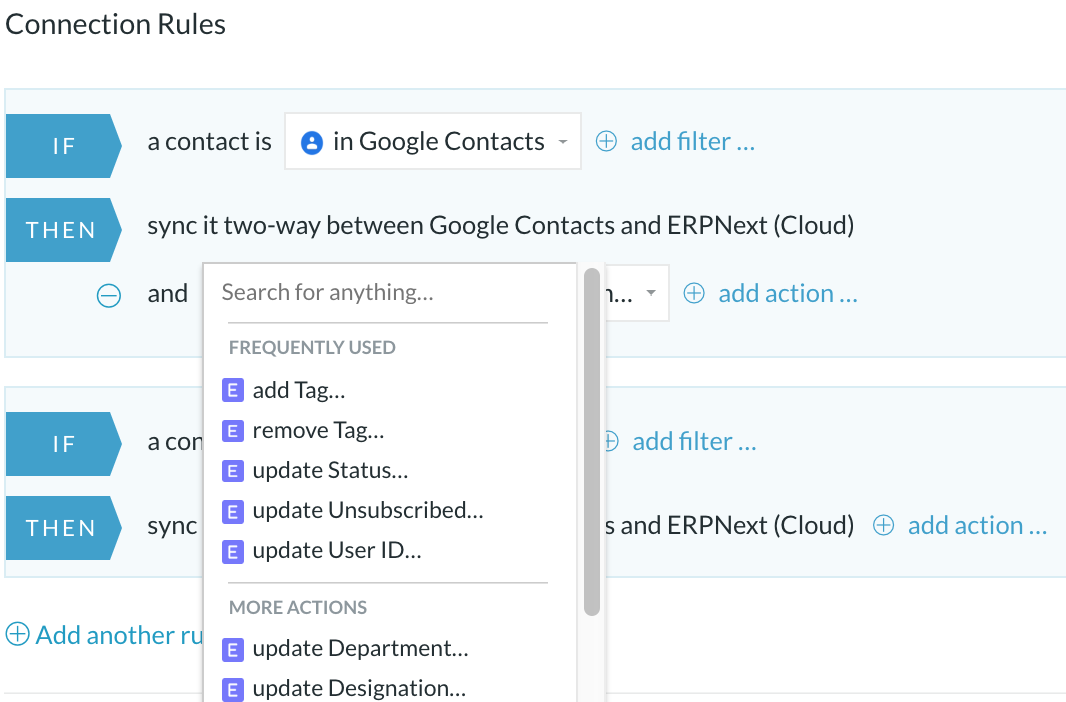Click ERPNext icon beside 'update User ID...'
The height and width of the screenshot is (702, 1066).
coord(233,552)
